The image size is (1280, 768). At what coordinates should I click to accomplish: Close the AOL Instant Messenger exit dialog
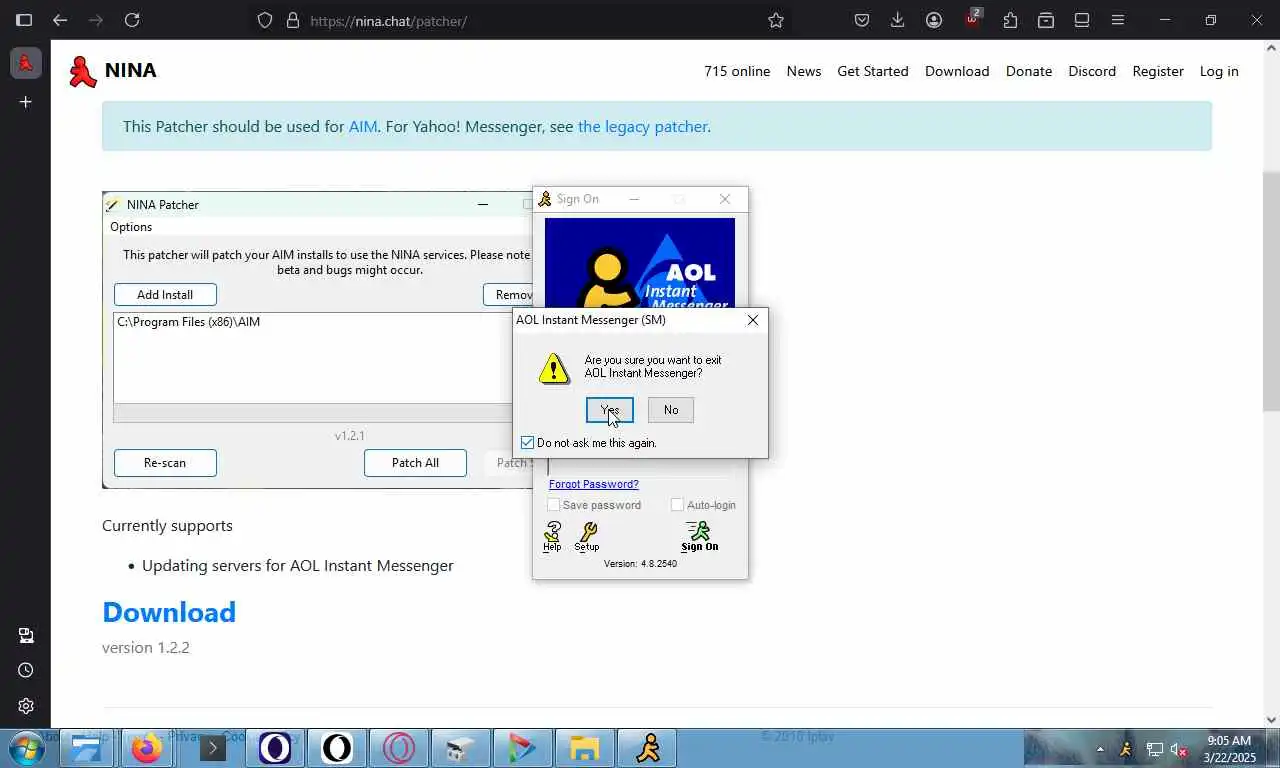[753, 320]
